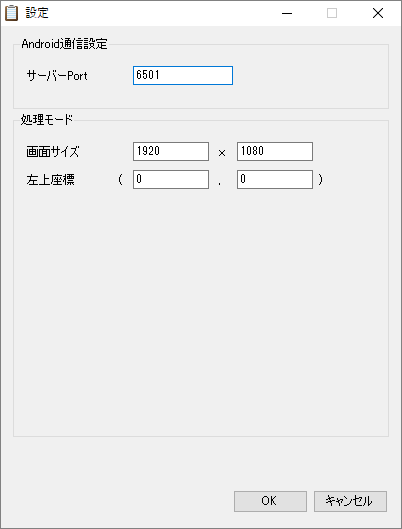The height and width of the screenshot is (529, 402).
Task: Click the clipboard icon in the title bar
Action: point(11,13)
